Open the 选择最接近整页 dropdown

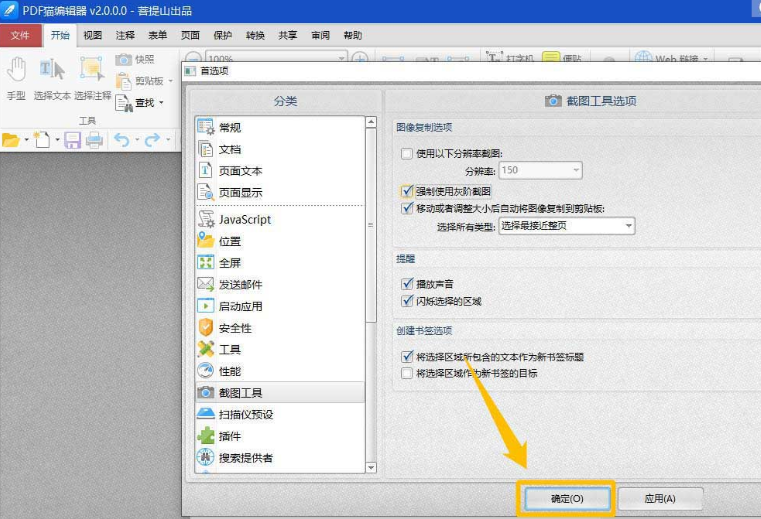(x=566, y=226)
